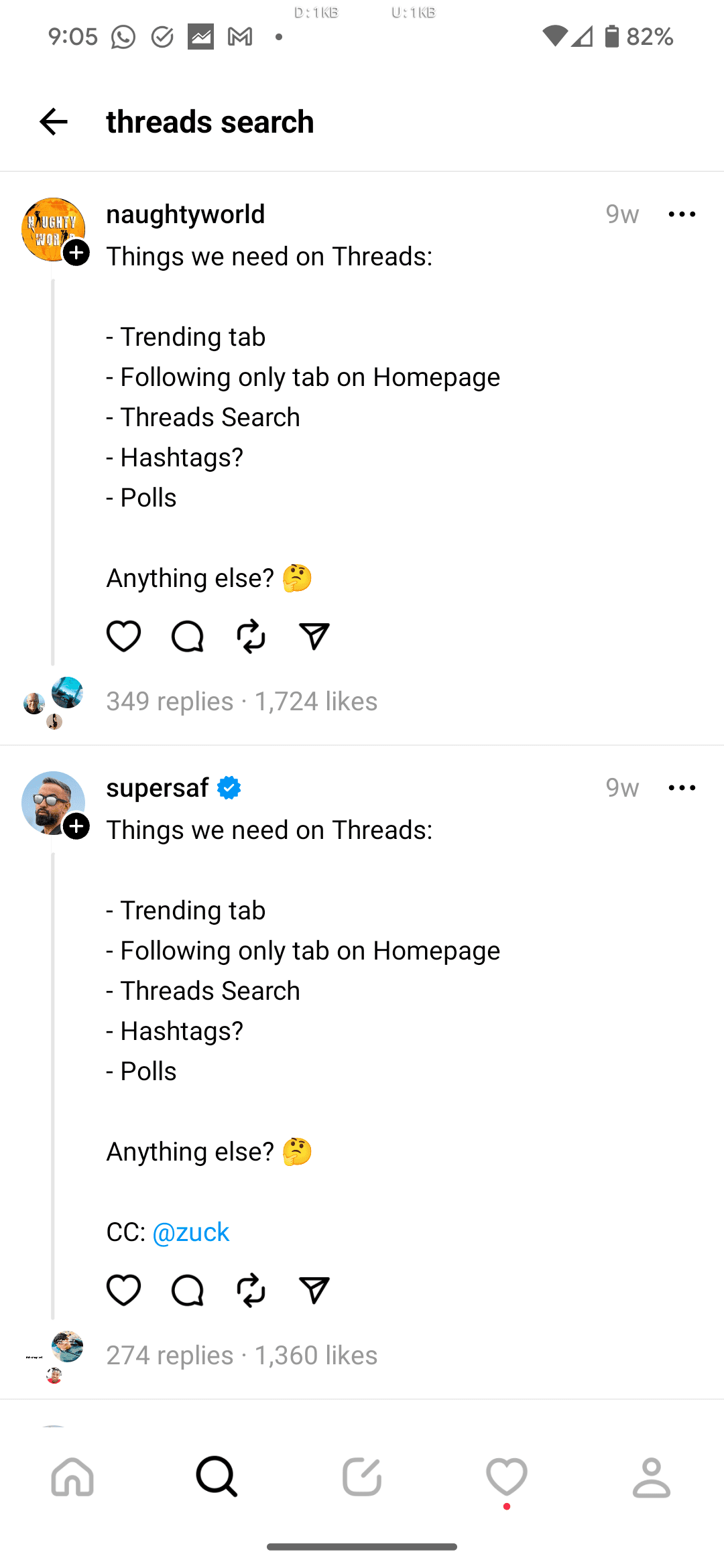Follow naughtyworld via the plus badge
Image resolution: width=724 pixels, height=1568 pixels.
click(77, 253)
